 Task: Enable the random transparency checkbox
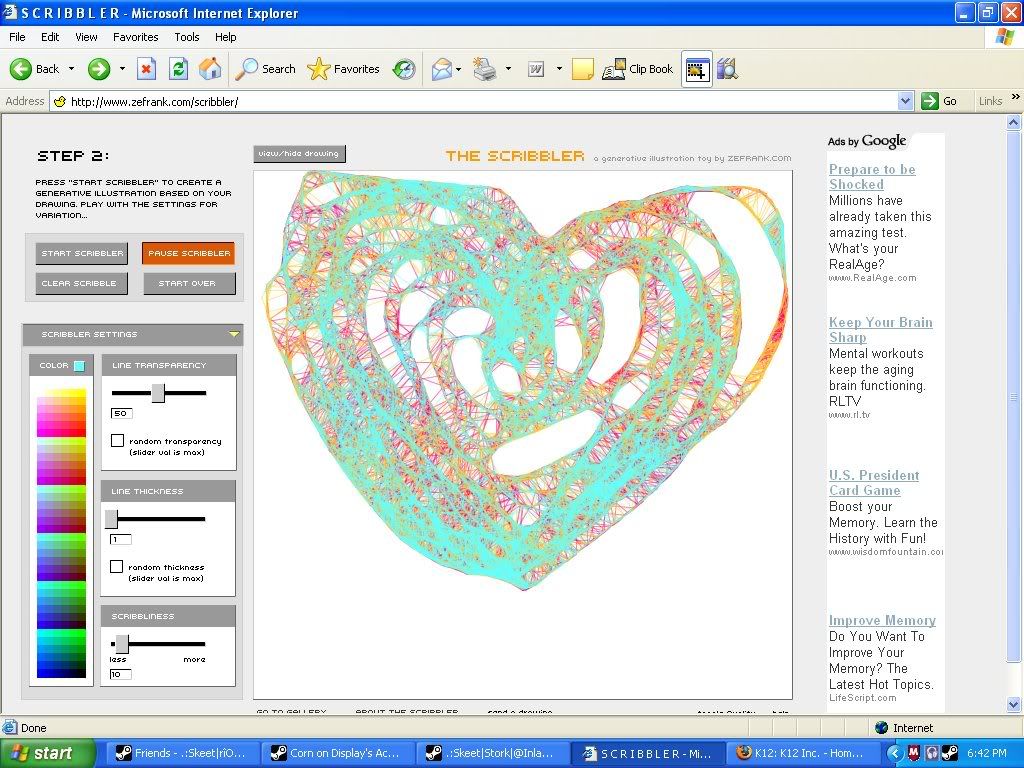tap(117, 441)
